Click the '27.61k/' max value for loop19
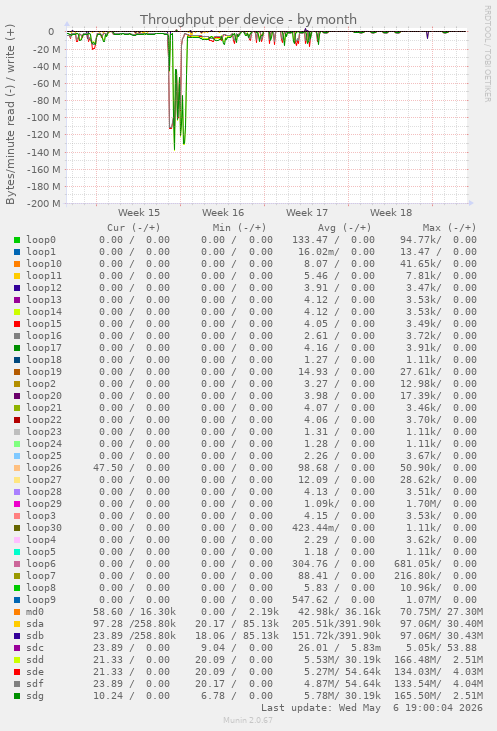497x731 pixels. pos(421,372)
